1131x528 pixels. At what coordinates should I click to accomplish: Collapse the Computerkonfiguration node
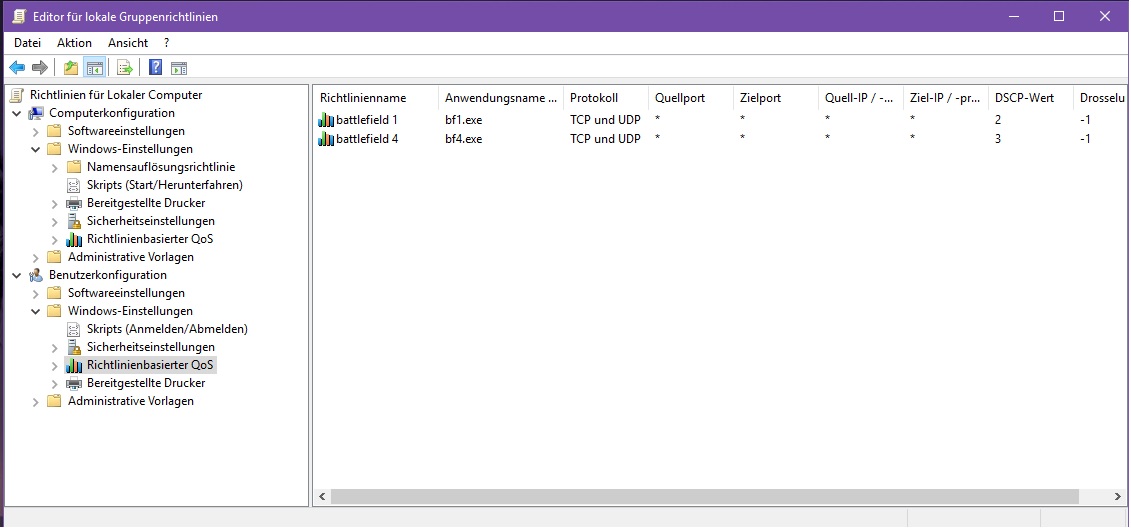point(17,113)
